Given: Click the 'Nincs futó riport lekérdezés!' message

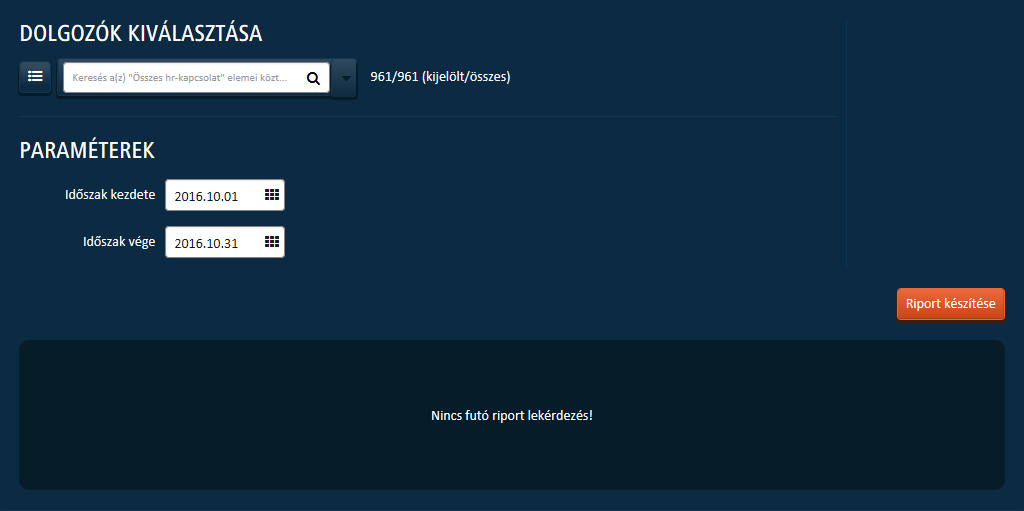Looking at the screenshot, I should [511, 414].
